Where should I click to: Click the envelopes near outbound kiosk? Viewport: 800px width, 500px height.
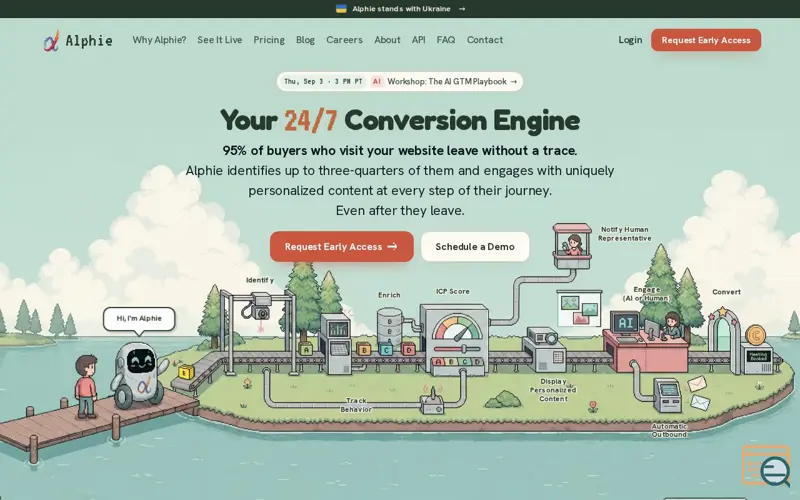coord(698,393)
